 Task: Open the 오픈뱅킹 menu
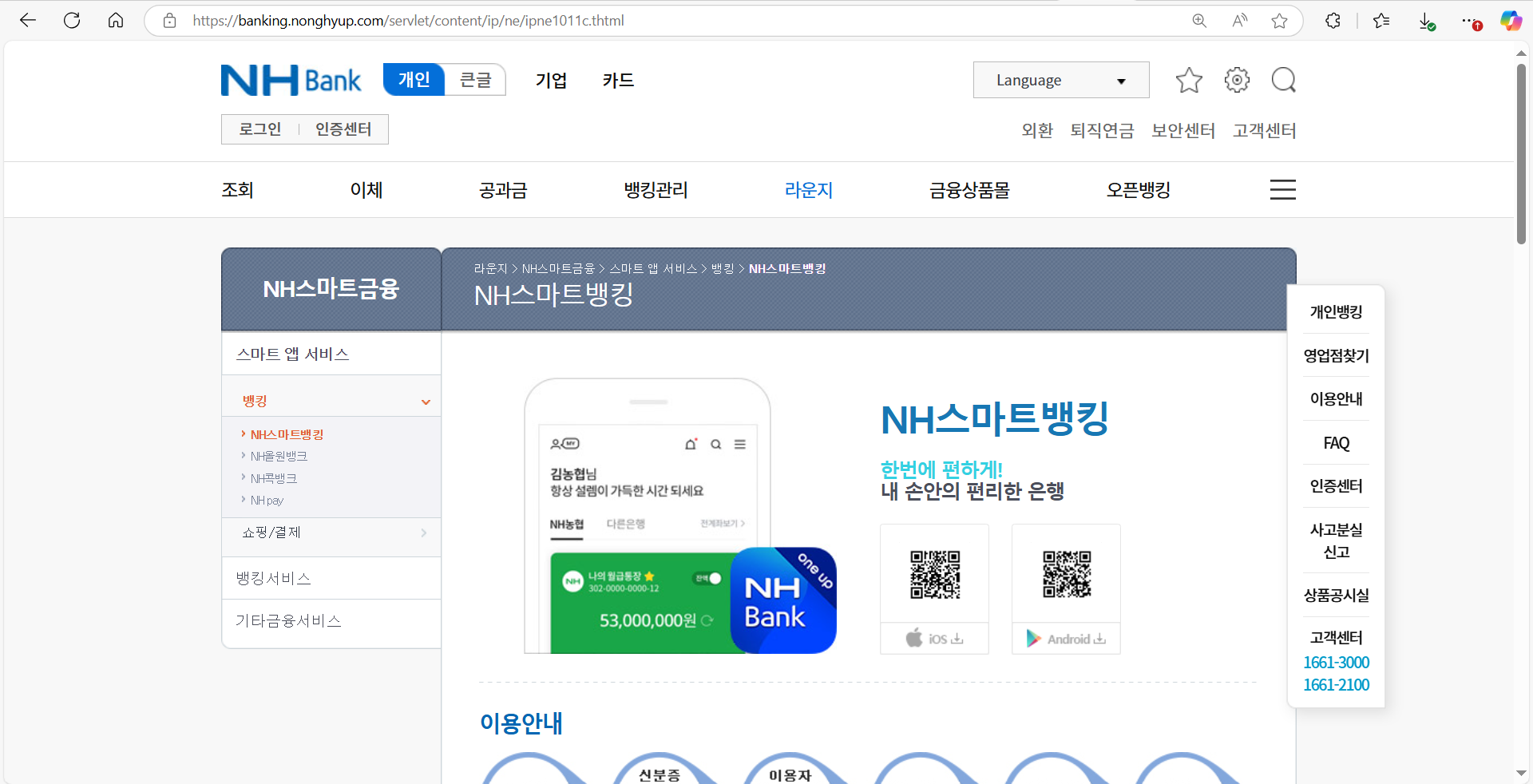click(x=1139, y=190)
